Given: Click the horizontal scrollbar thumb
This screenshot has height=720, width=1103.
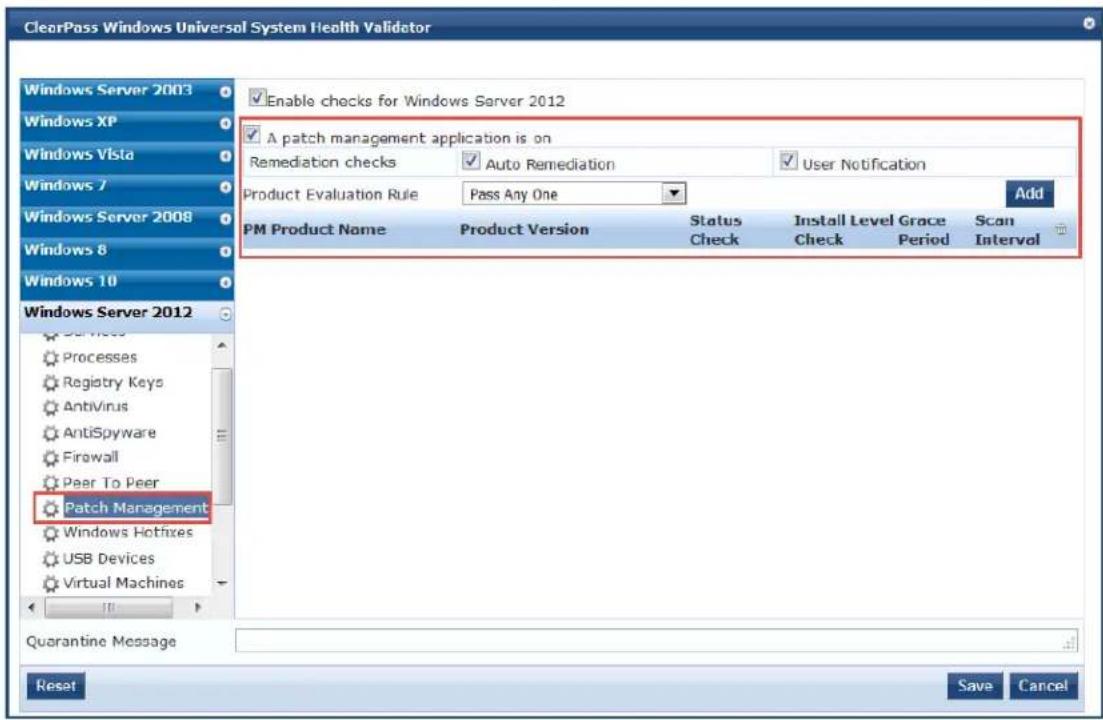Looking at the screenshot, I should 108,607.
